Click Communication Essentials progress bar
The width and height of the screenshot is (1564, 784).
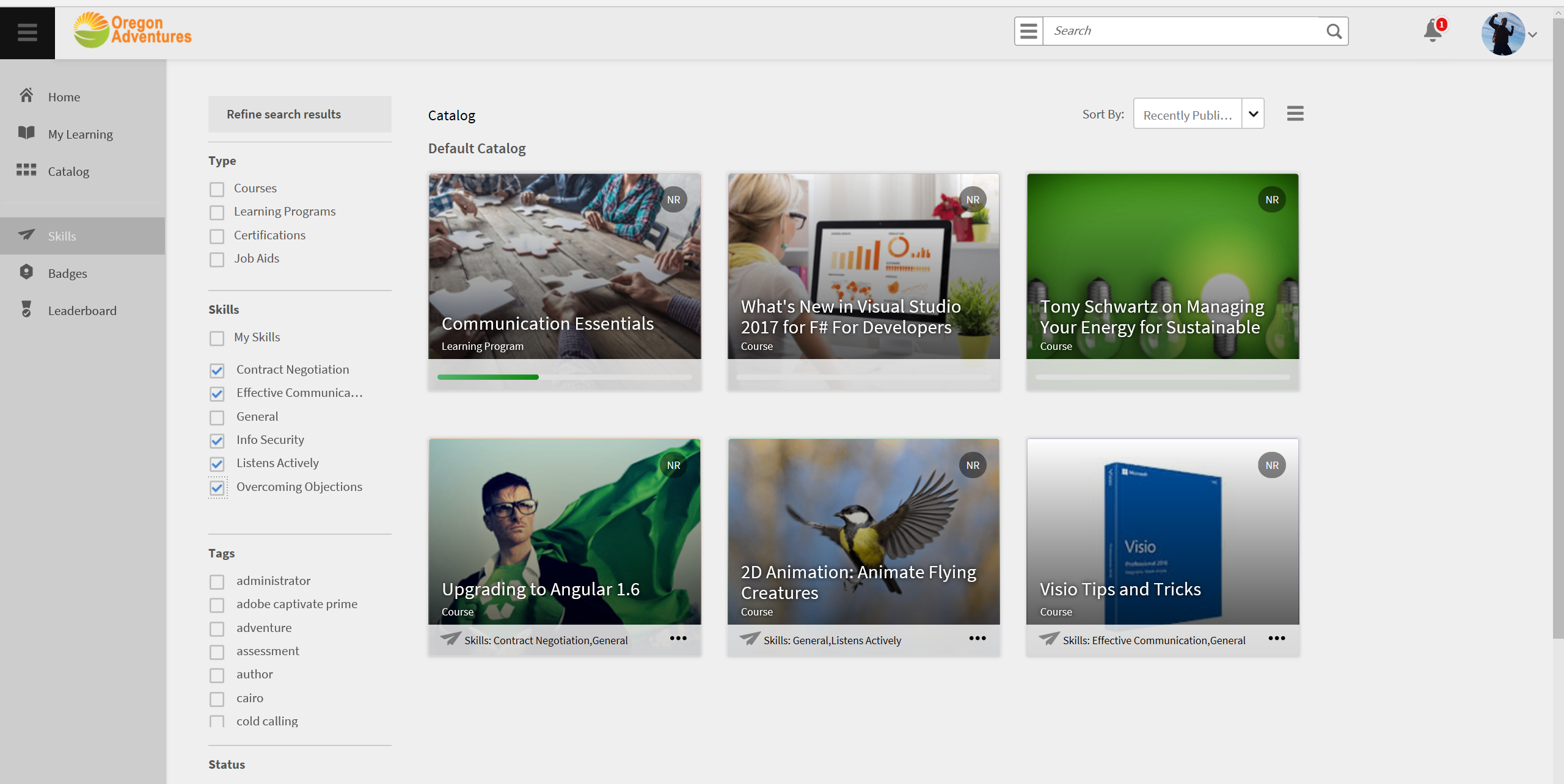564,377
